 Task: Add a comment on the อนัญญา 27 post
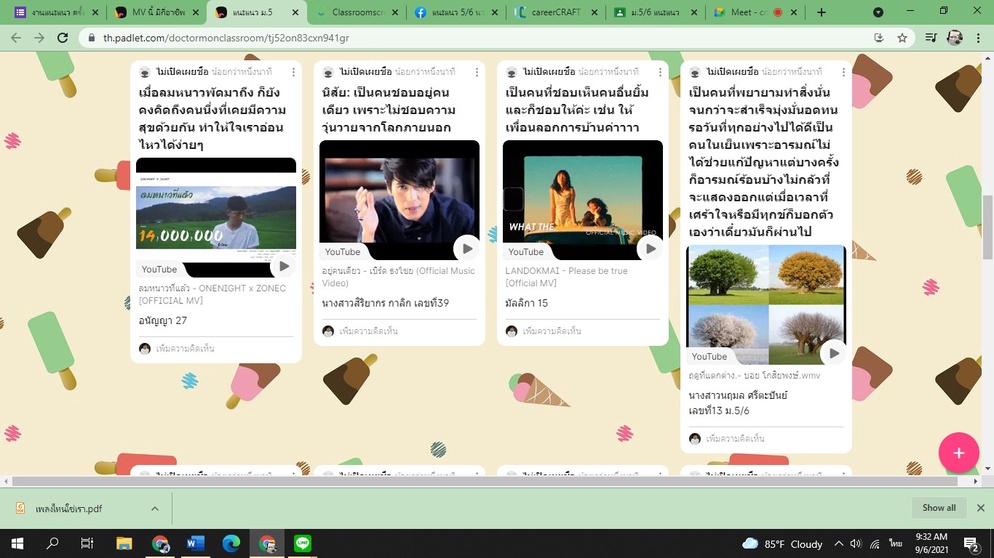pyautogui.click(x=185, y=349)
